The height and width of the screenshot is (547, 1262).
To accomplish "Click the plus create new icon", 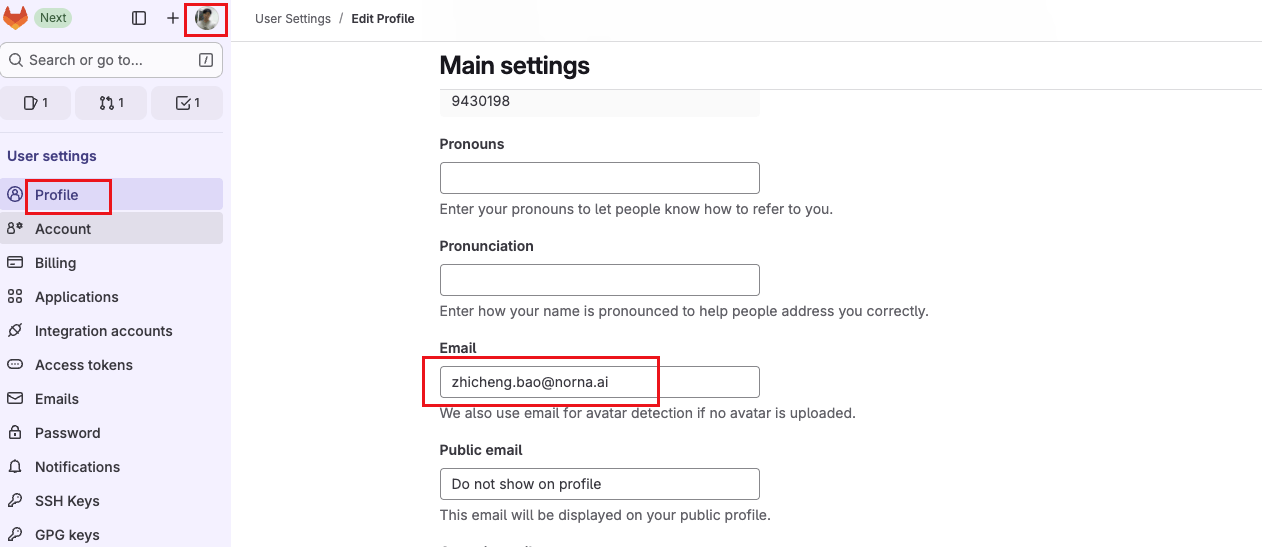I will click(173, 18).
